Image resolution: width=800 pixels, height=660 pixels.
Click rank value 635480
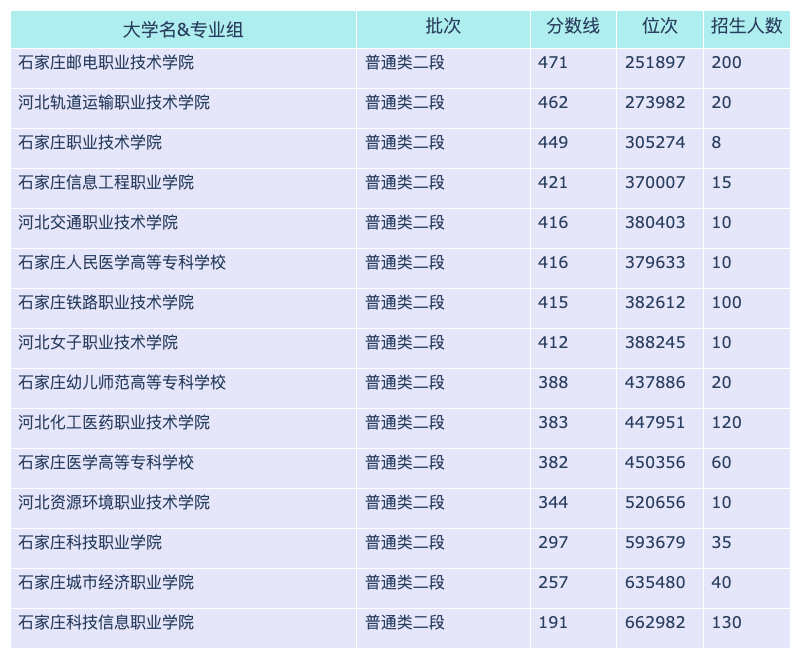pos(655,582)
